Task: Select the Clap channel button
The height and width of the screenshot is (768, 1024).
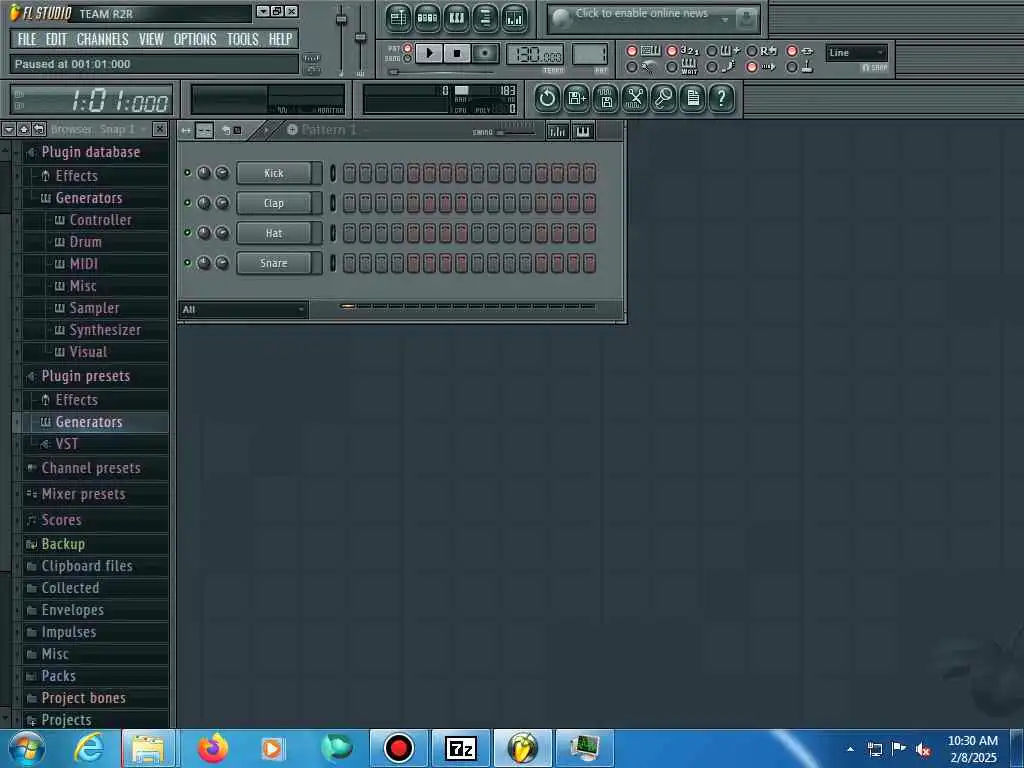Action: click(x=274, y=203)
